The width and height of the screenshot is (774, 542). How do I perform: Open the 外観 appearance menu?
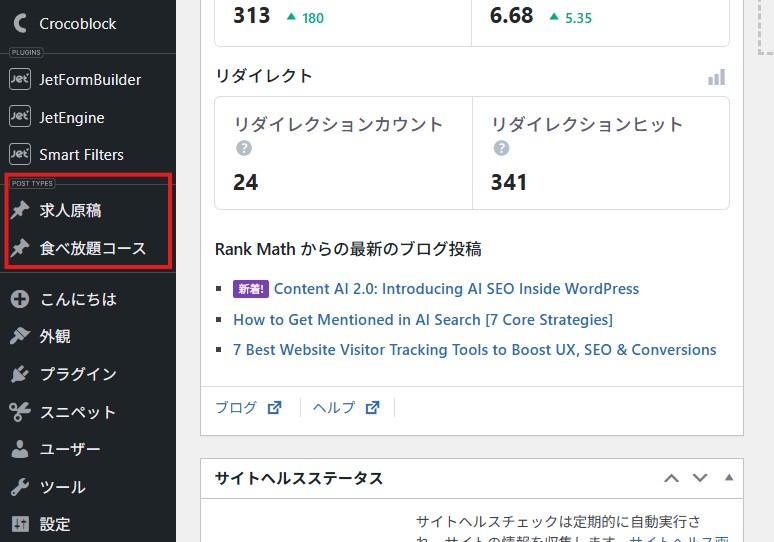pyautogui.click(x=54, y=337)
